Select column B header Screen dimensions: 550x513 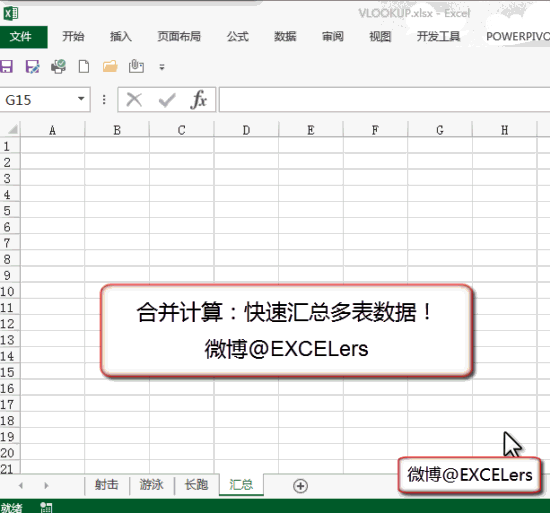(x=117, y=130)
